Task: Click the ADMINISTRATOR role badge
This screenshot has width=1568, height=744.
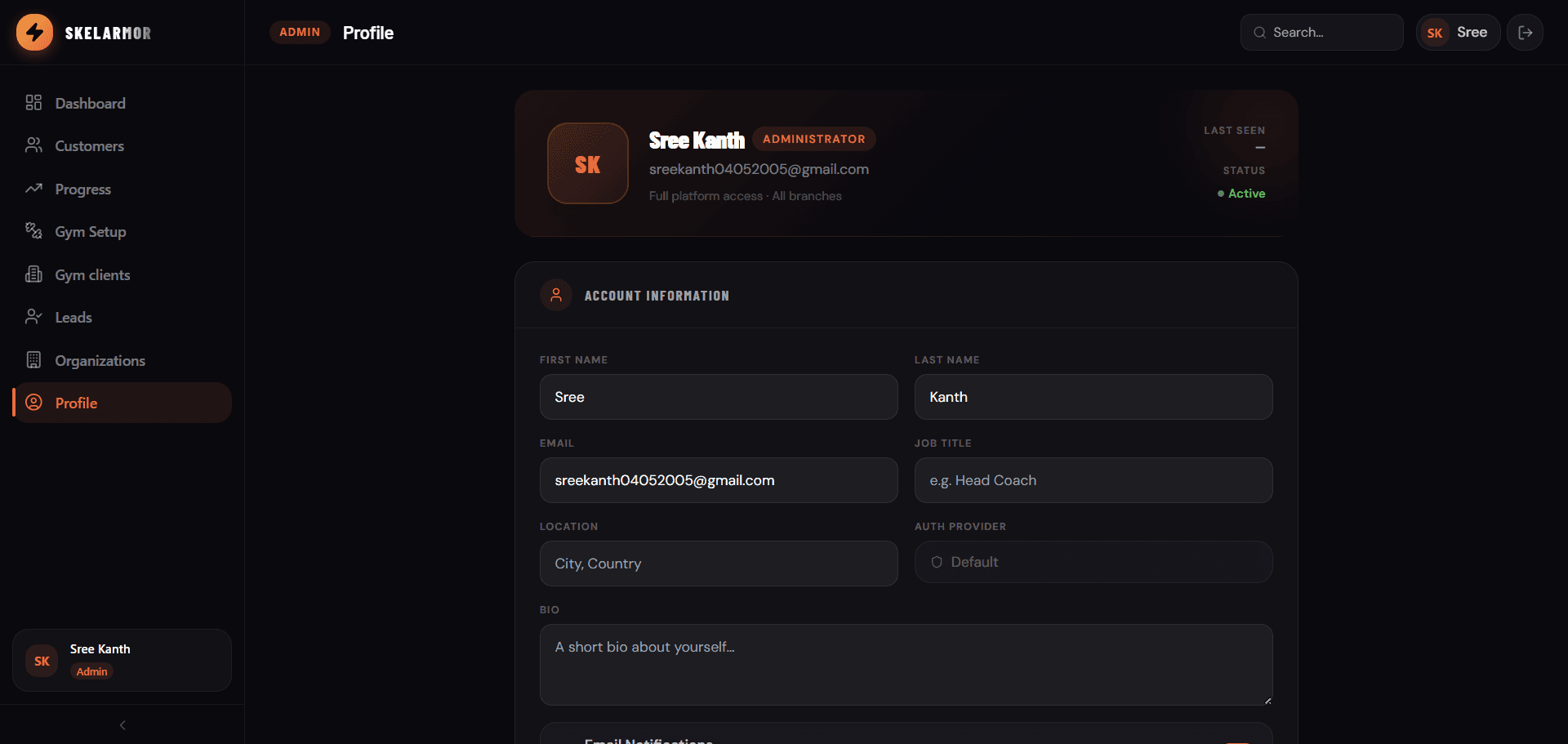Action: tap(814, 139)
